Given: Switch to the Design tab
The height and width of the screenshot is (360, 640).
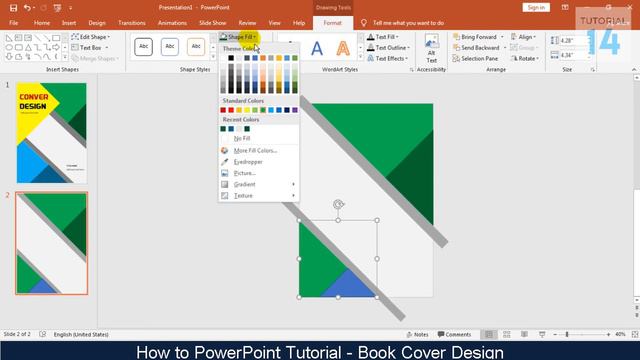Looking at the screenshot, I should click(97, 23).
